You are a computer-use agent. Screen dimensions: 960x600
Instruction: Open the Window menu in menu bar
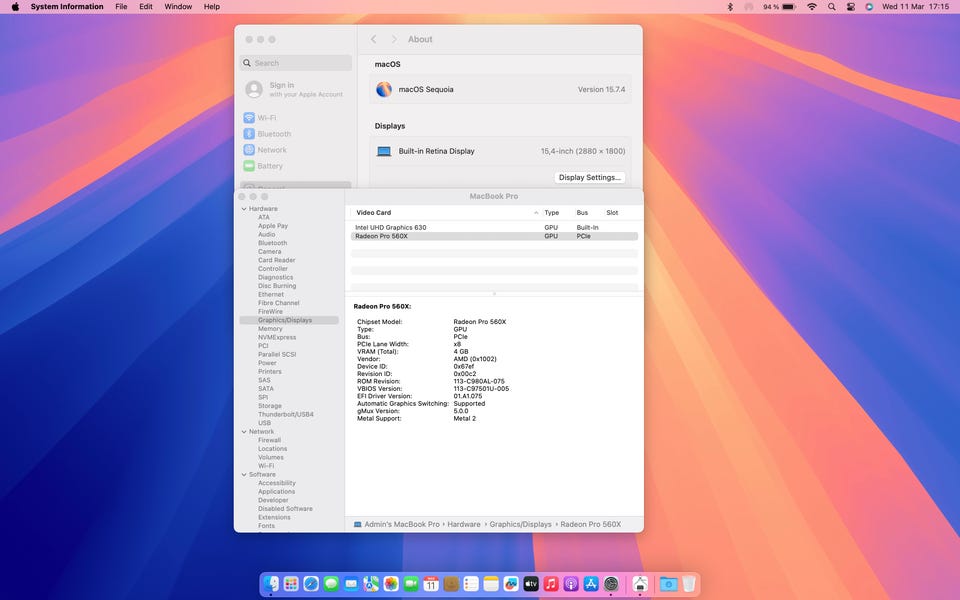[178, 6]
